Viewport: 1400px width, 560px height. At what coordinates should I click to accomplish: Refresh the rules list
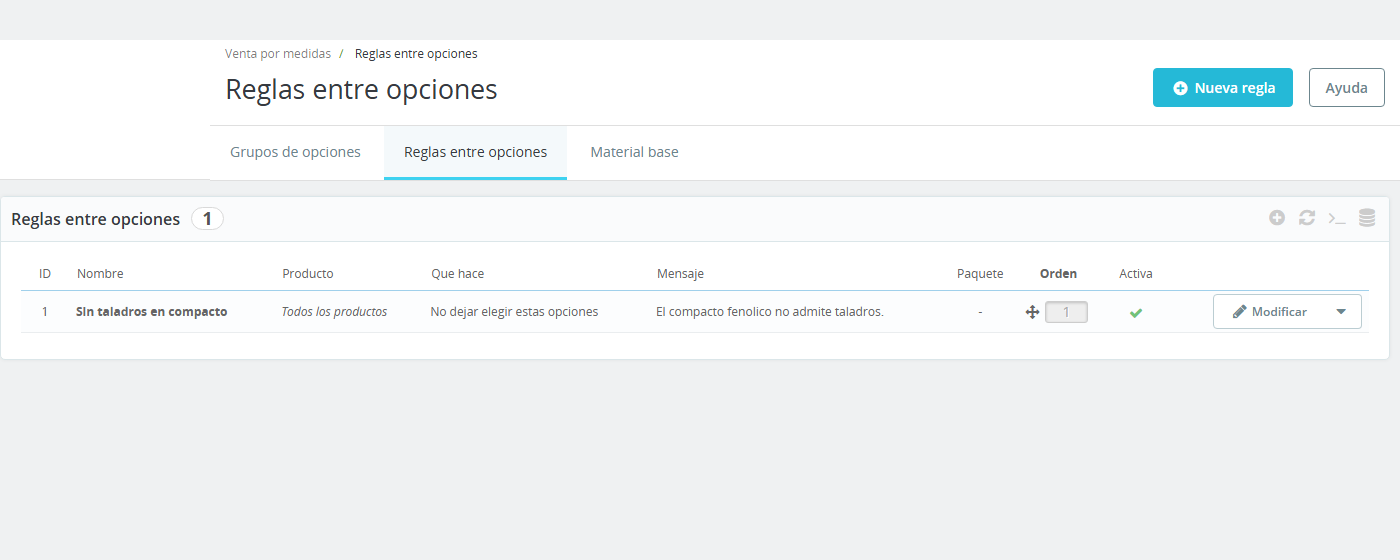tap(1307, 218)
